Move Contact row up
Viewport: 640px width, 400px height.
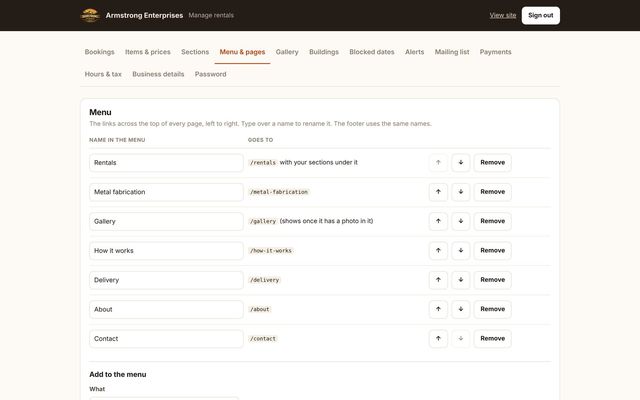pos(438,339)
